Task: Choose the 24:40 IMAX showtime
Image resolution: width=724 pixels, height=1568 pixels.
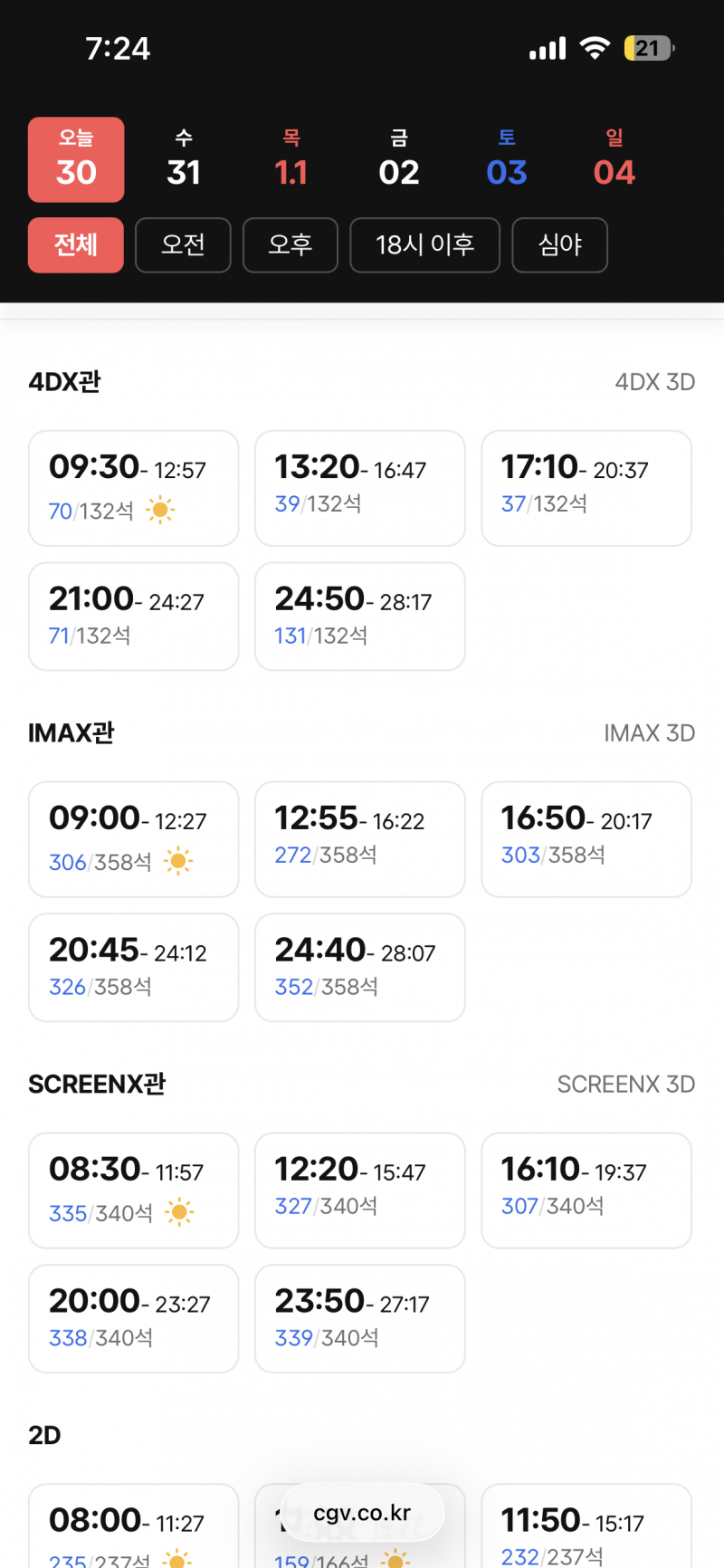Action: [x=359, y=967]
